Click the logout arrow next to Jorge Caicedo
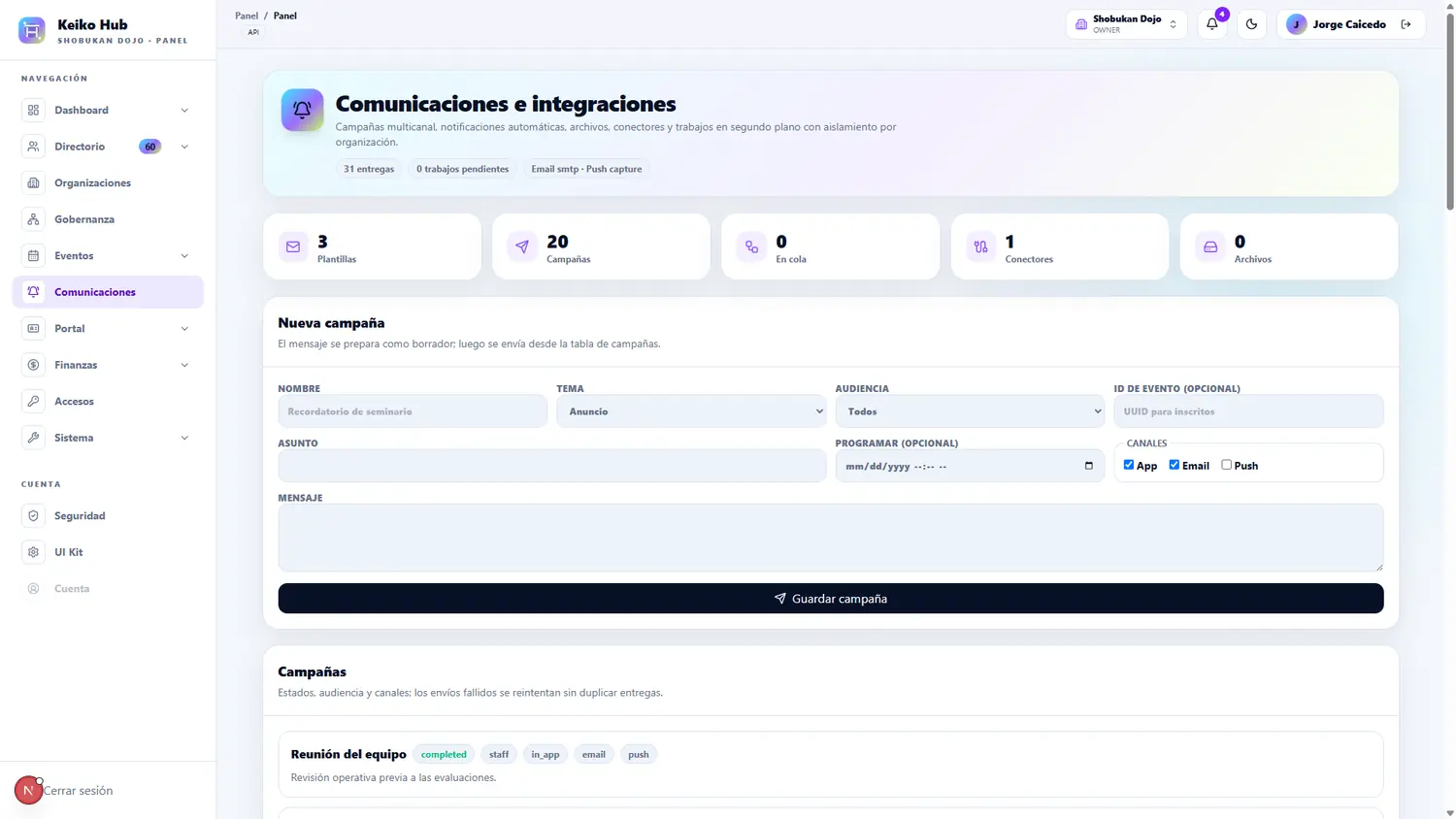 tap(1406, 24)
